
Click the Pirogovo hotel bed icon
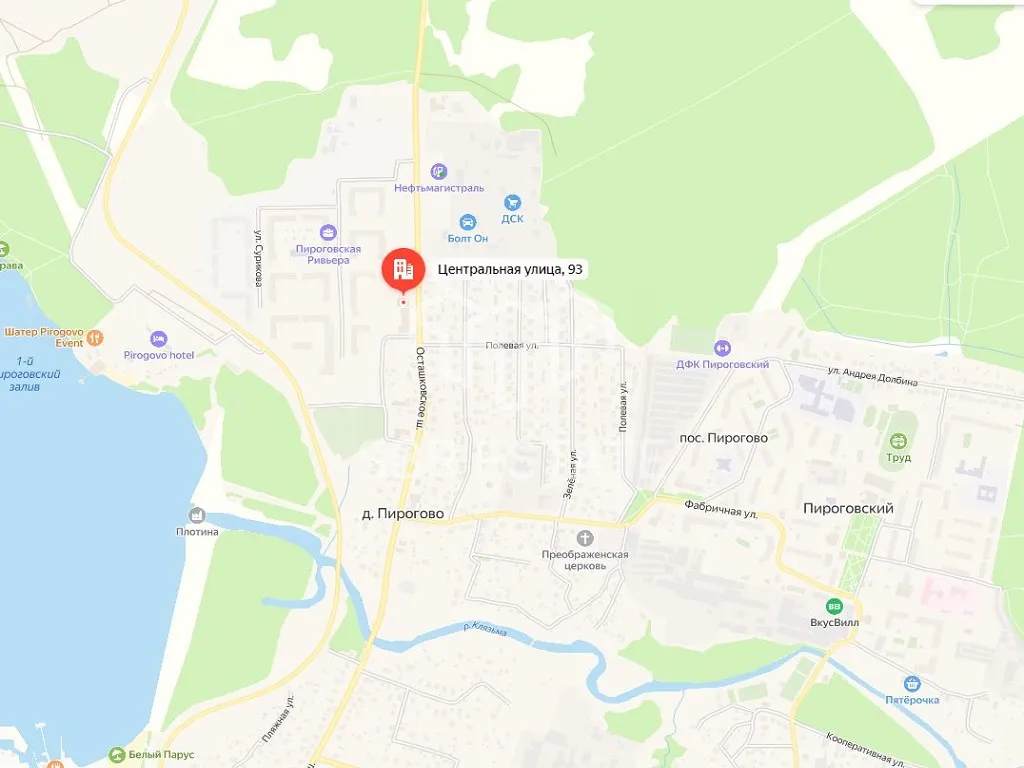coord(159,339)
